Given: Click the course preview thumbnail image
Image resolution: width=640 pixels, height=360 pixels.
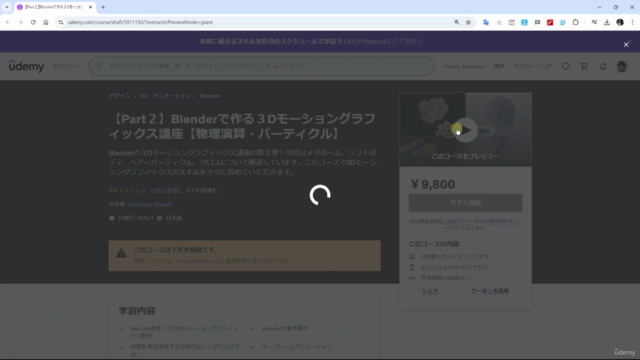Looking at the screenshot, I should point(466,129).
